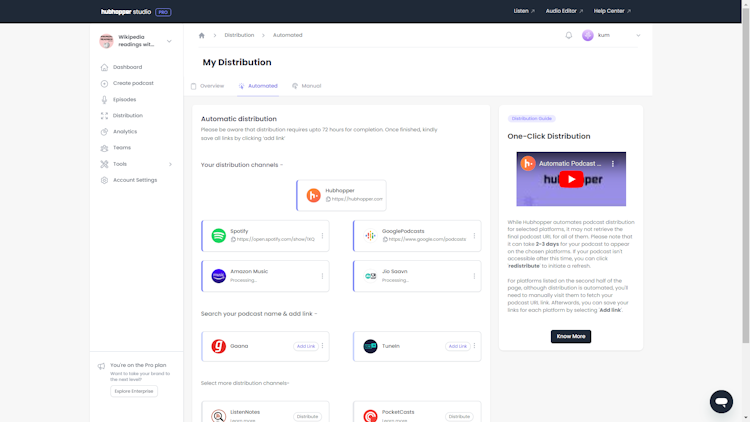Select Create podcast plus icon
The height and width of the screenshot is (422, 750).
(104, 83)
